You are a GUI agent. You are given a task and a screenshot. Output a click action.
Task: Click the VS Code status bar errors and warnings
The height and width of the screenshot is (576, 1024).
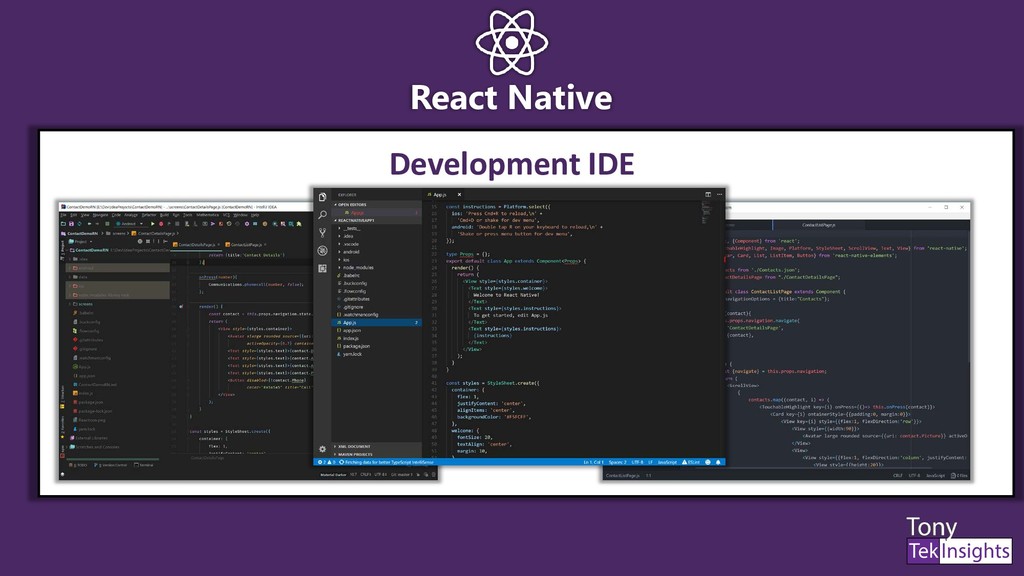click(x=327, y=462)
